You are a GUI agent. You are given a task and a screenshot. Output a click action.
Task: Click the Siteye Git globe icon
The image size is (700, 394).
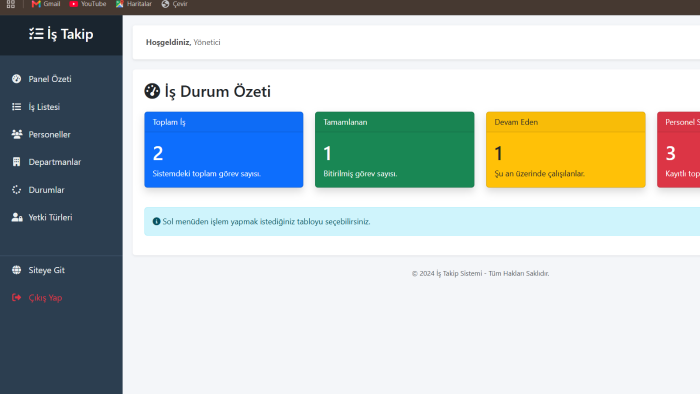(17, 270)
